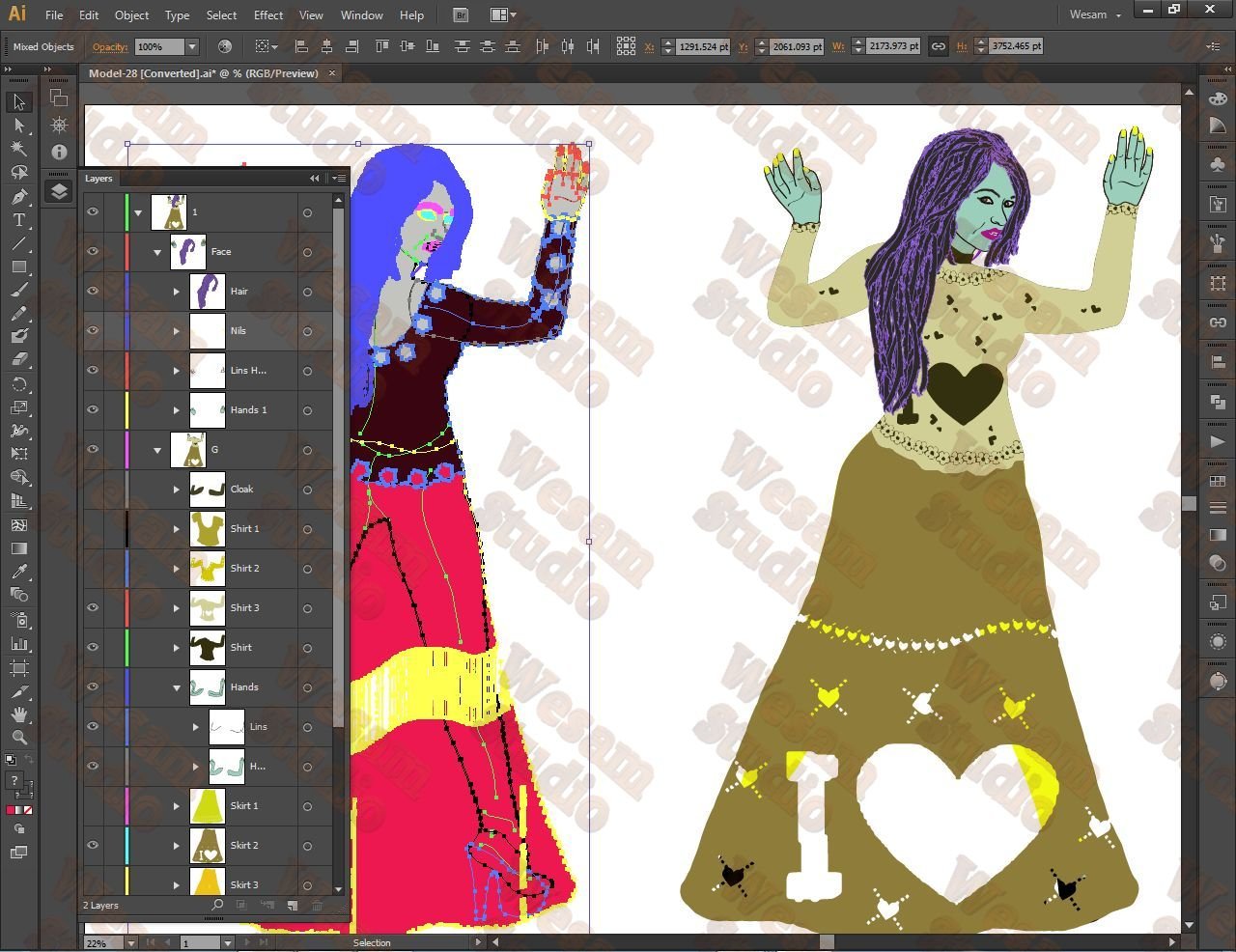Toggle visibility of layer 1
This screenshot has height=952, width=1236.
pos(93,211)
